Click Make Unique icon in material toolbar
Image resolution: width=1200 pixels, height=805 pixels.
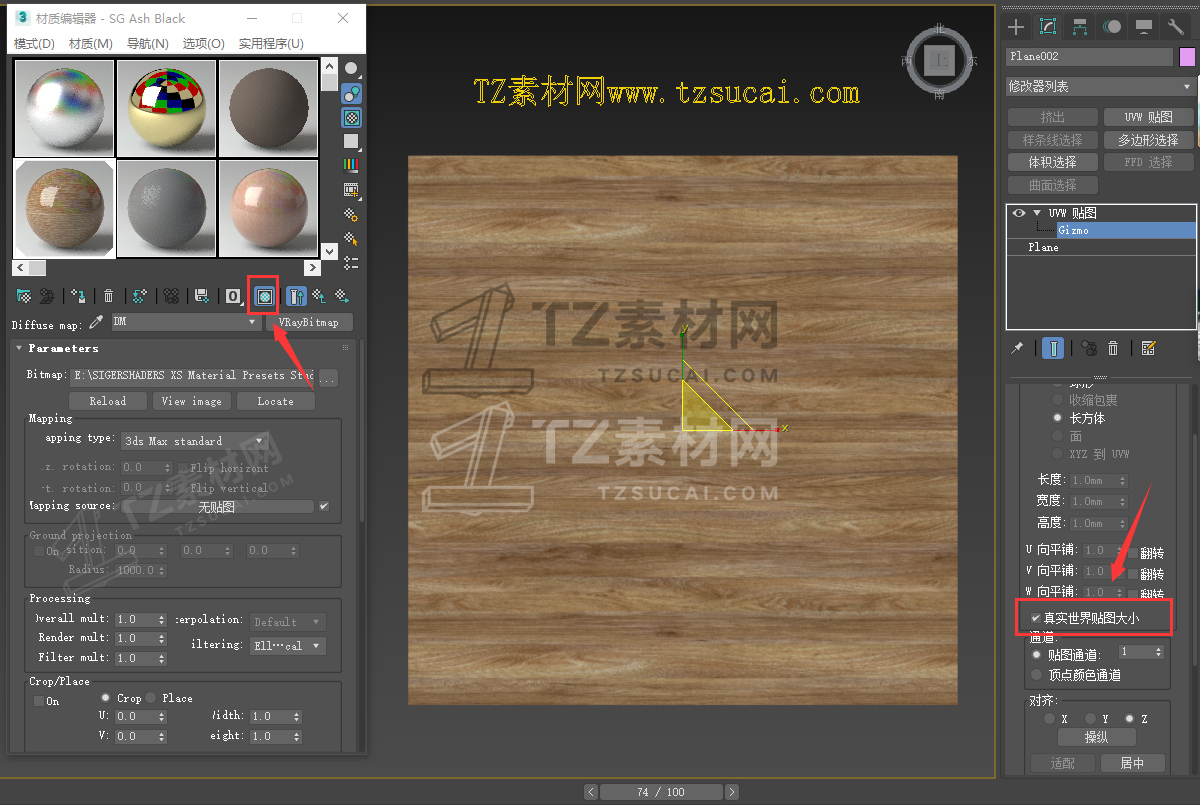[172, 296]
